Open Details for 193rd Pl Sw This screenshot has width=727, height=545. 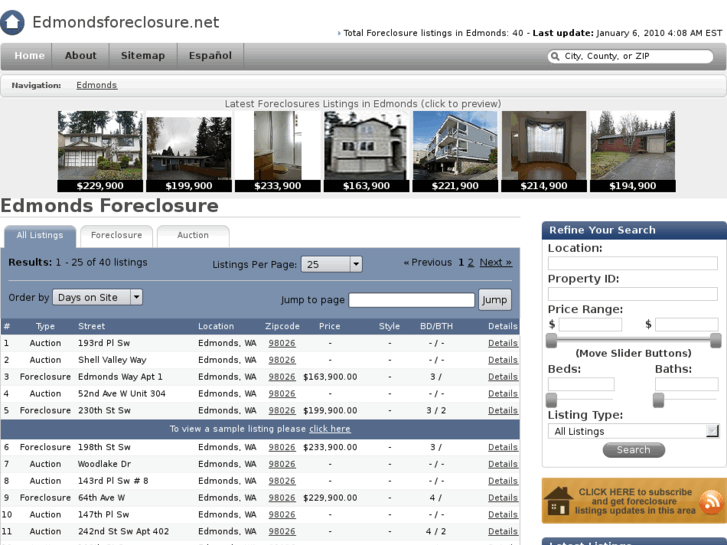click(x=503, y=343)
